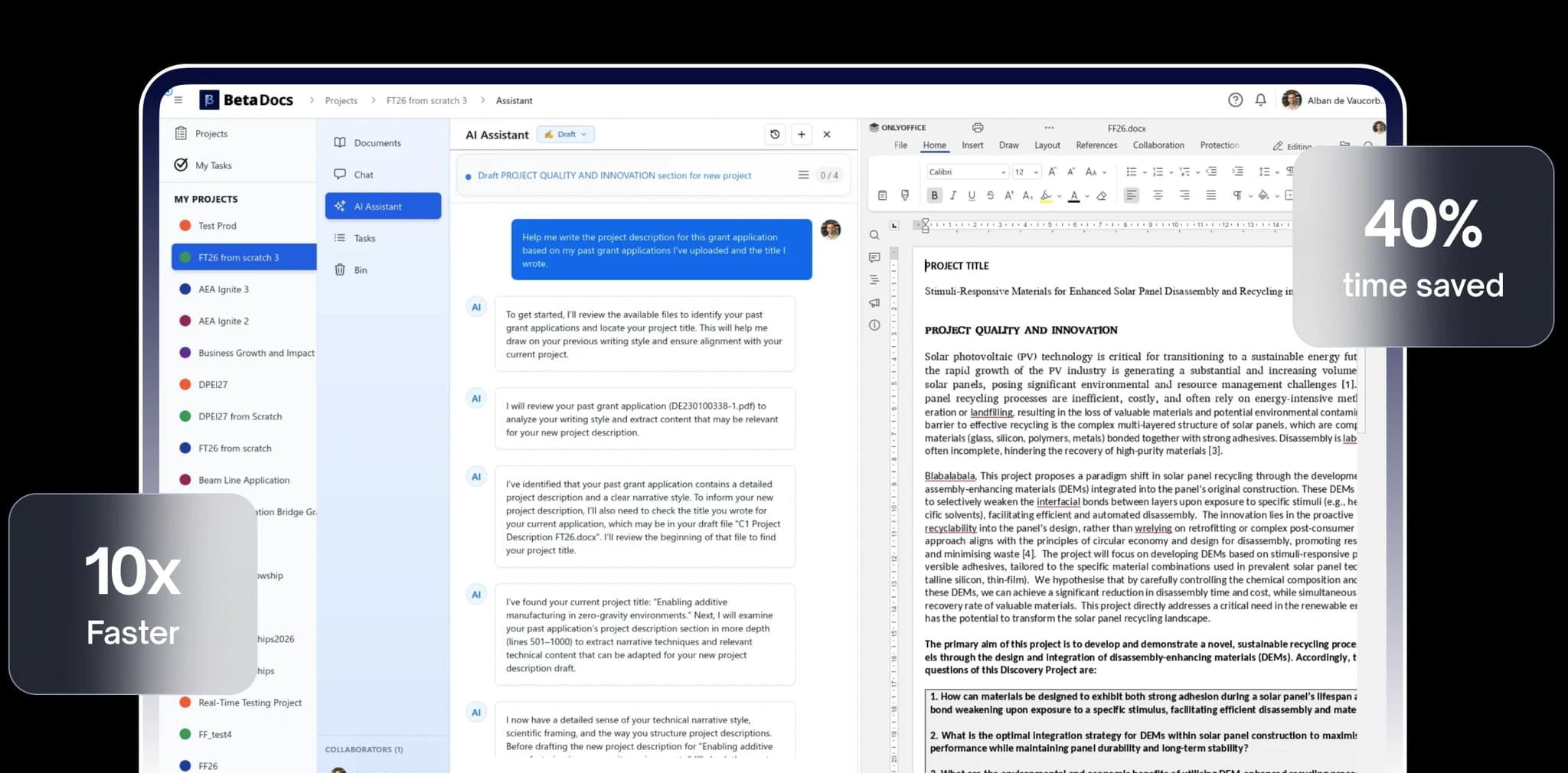Click the notifications bell icon
The height and width of the screenshot is (773, 1568).
pyautogui.click(x=1260, y=100)
